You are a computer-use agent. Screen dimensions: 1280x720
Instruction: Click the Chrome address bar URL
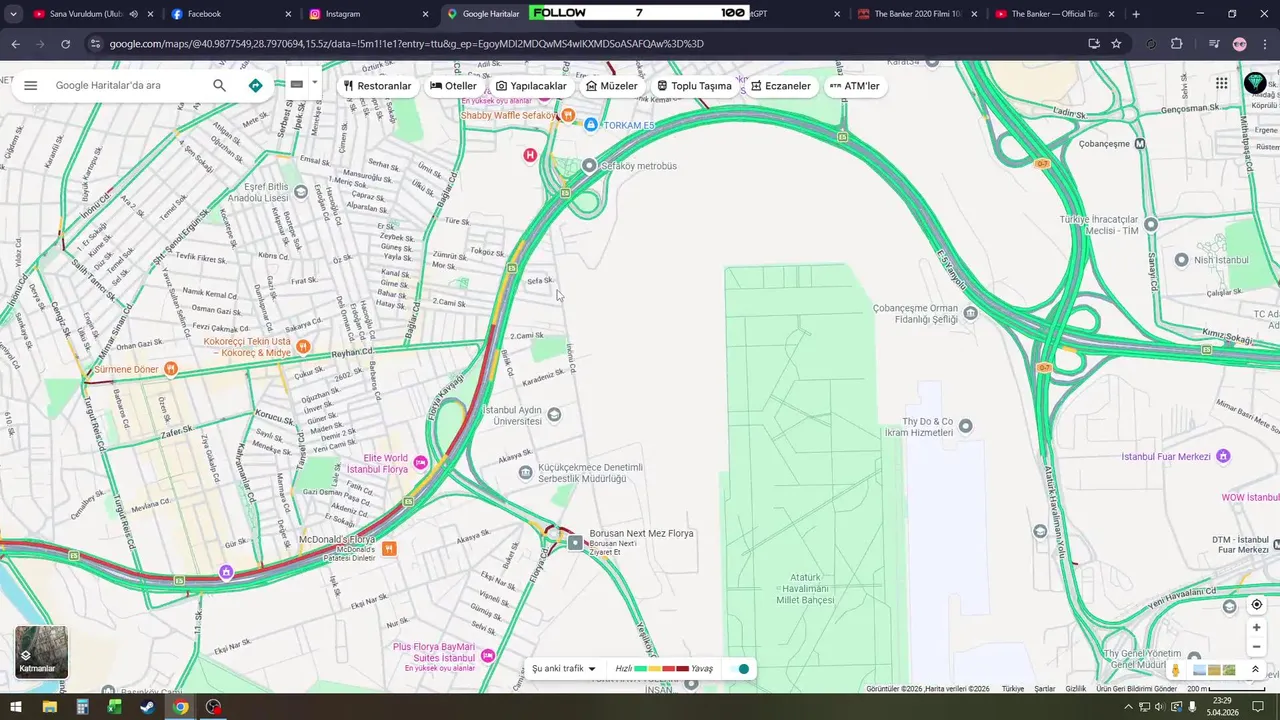(406, 44)
